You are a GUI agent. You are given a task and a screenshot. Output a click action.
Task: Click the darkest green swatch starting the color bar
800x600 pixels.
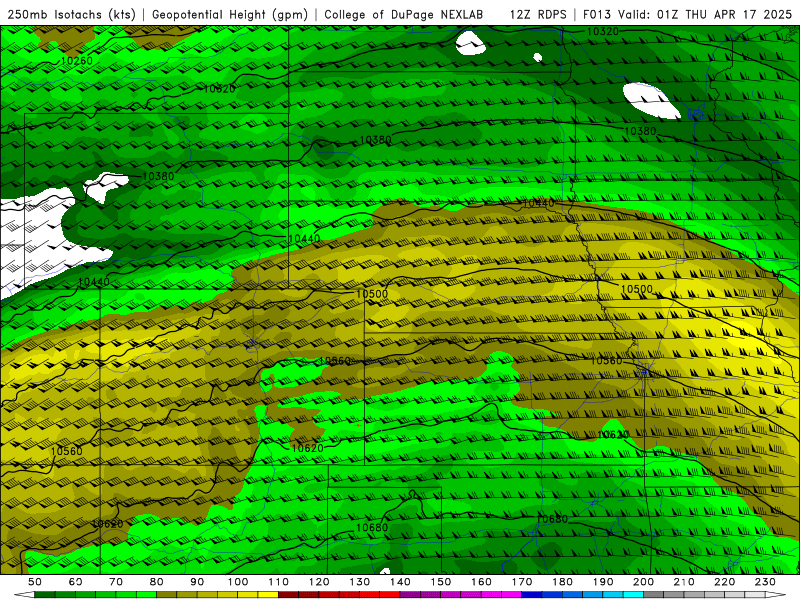pos(45,595)
